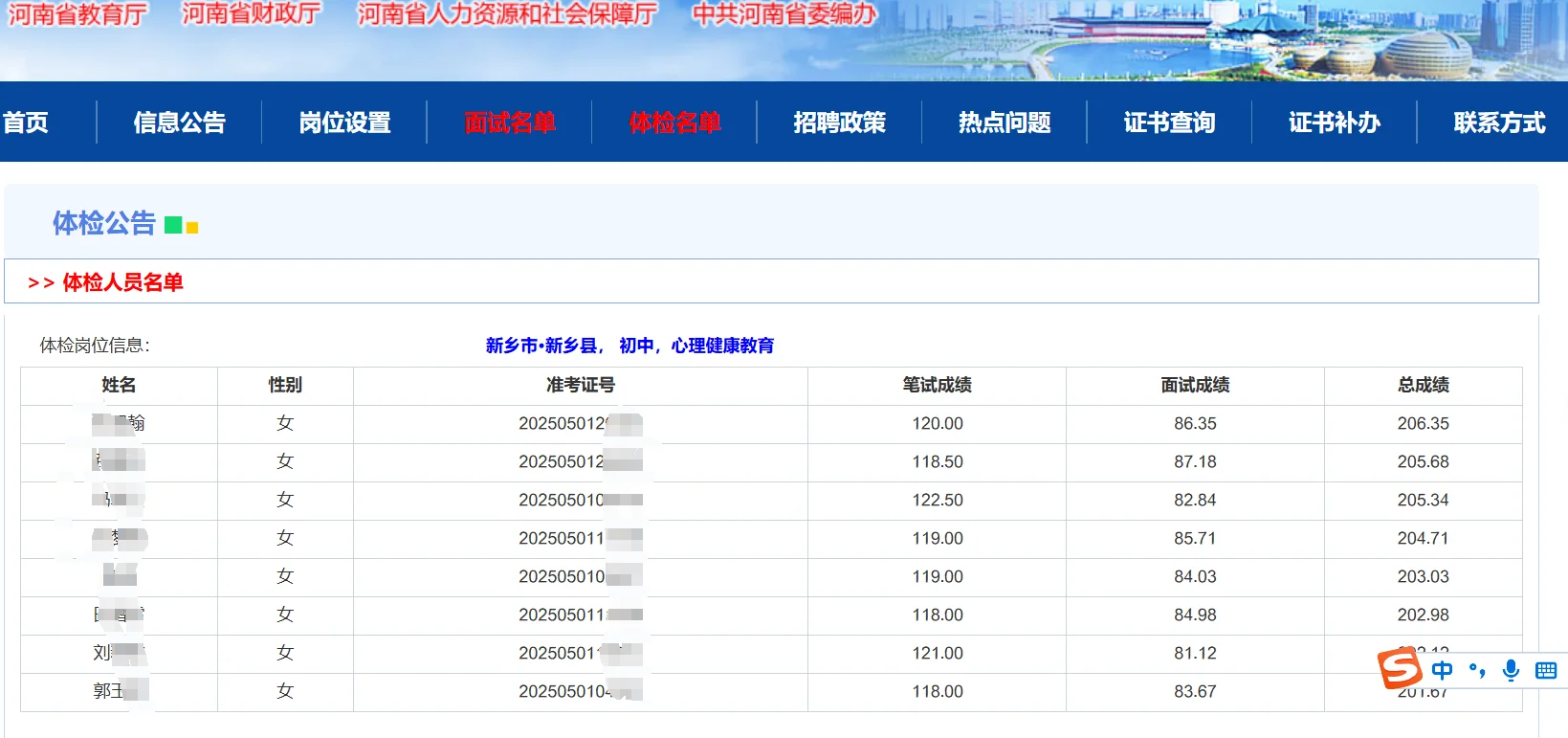Open 证书查询 in the navigation bar
Image resolution: width=1568 pixels, height=738 pixels.
1169,123
